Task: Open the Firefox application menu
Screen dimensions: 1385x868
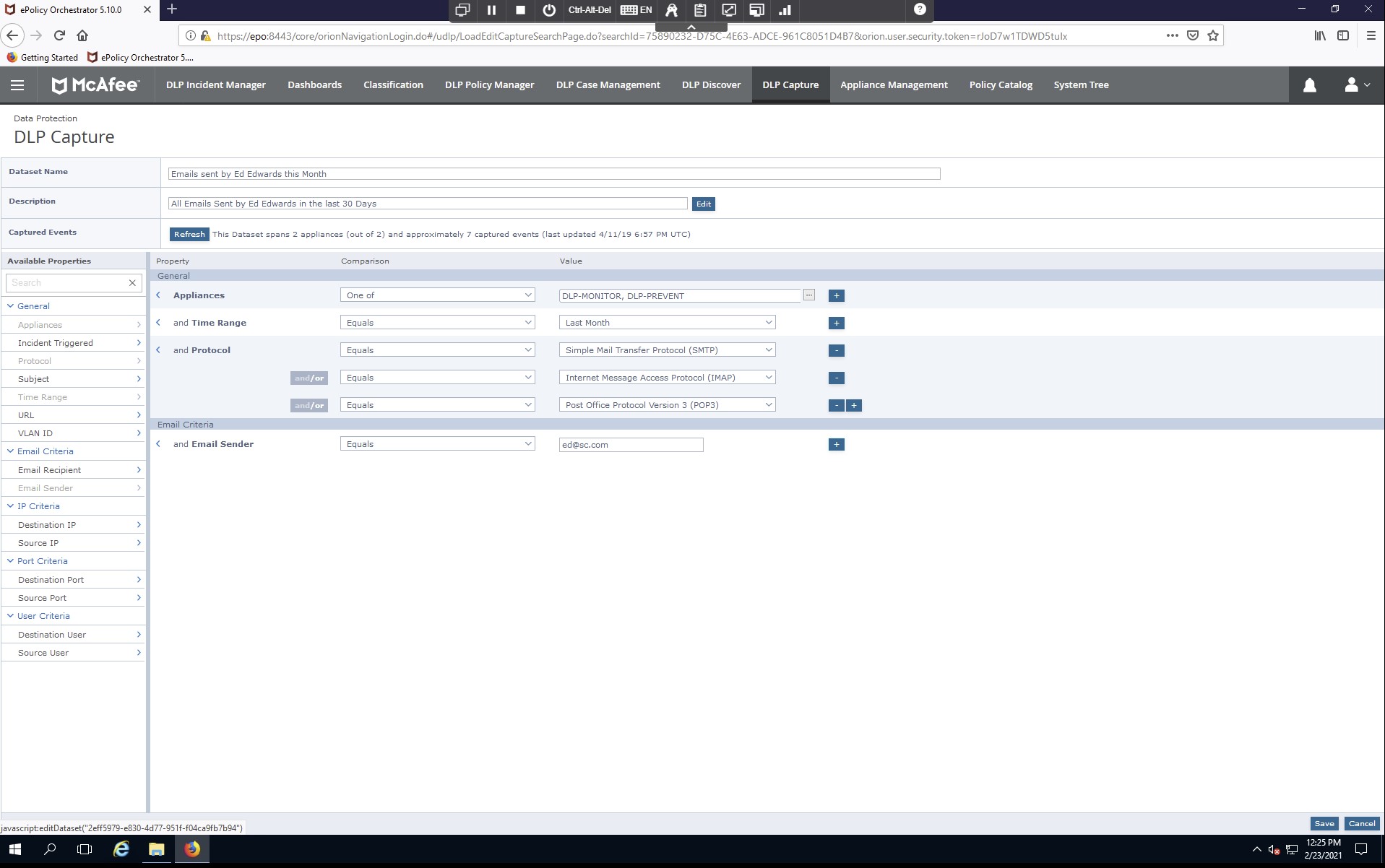Action: click(x=1371, y=35)
